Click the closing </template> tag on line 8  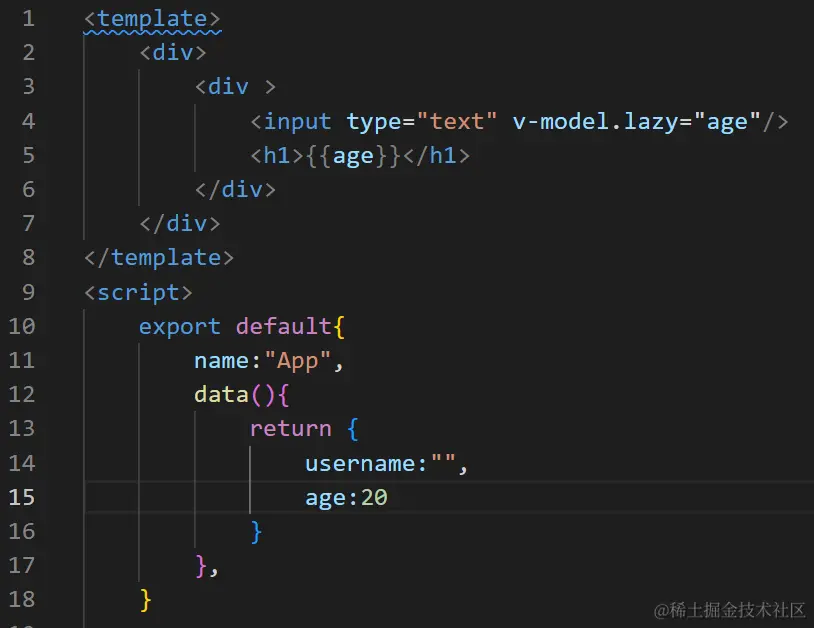point(159,257)
